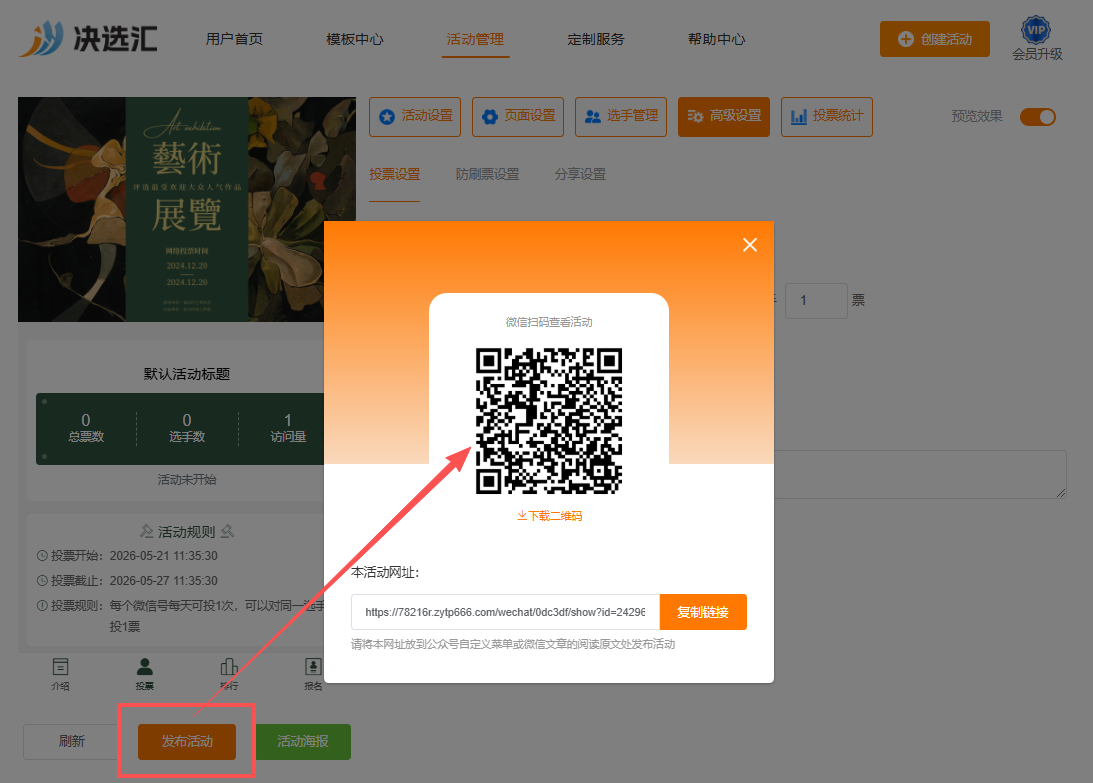Open 排行 ranking icon in preview
Image resolution: width=1093 pixels, height=783 pixels.
pos(229,674)
